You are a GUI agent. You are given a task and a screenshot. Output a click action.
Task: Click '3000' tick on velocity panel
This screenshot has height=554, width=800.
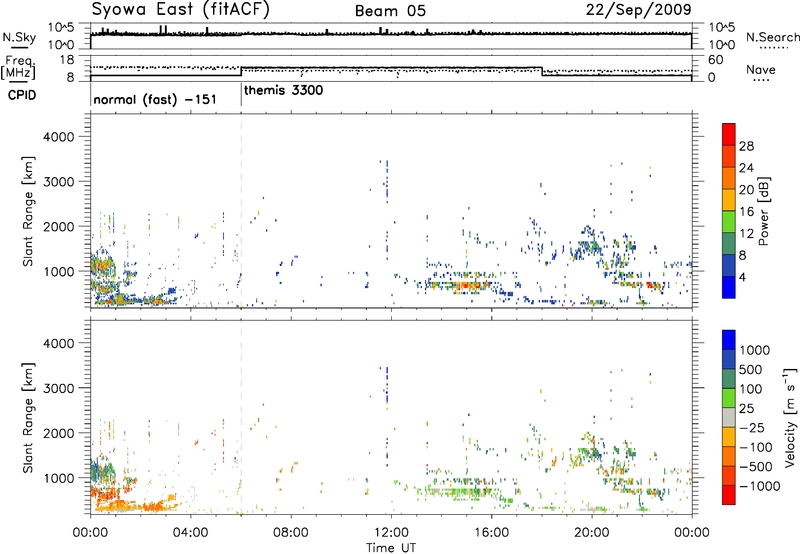tap(59, 388)
